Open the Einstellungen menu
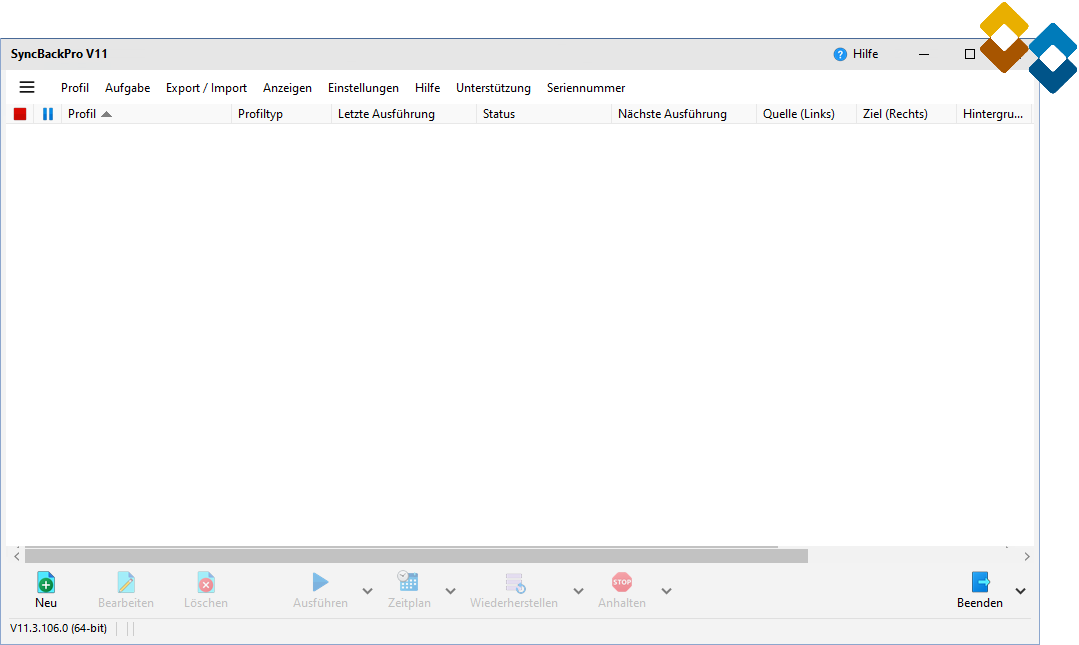The width and height of the screenshot is (1079, 645). click(363, 88)
